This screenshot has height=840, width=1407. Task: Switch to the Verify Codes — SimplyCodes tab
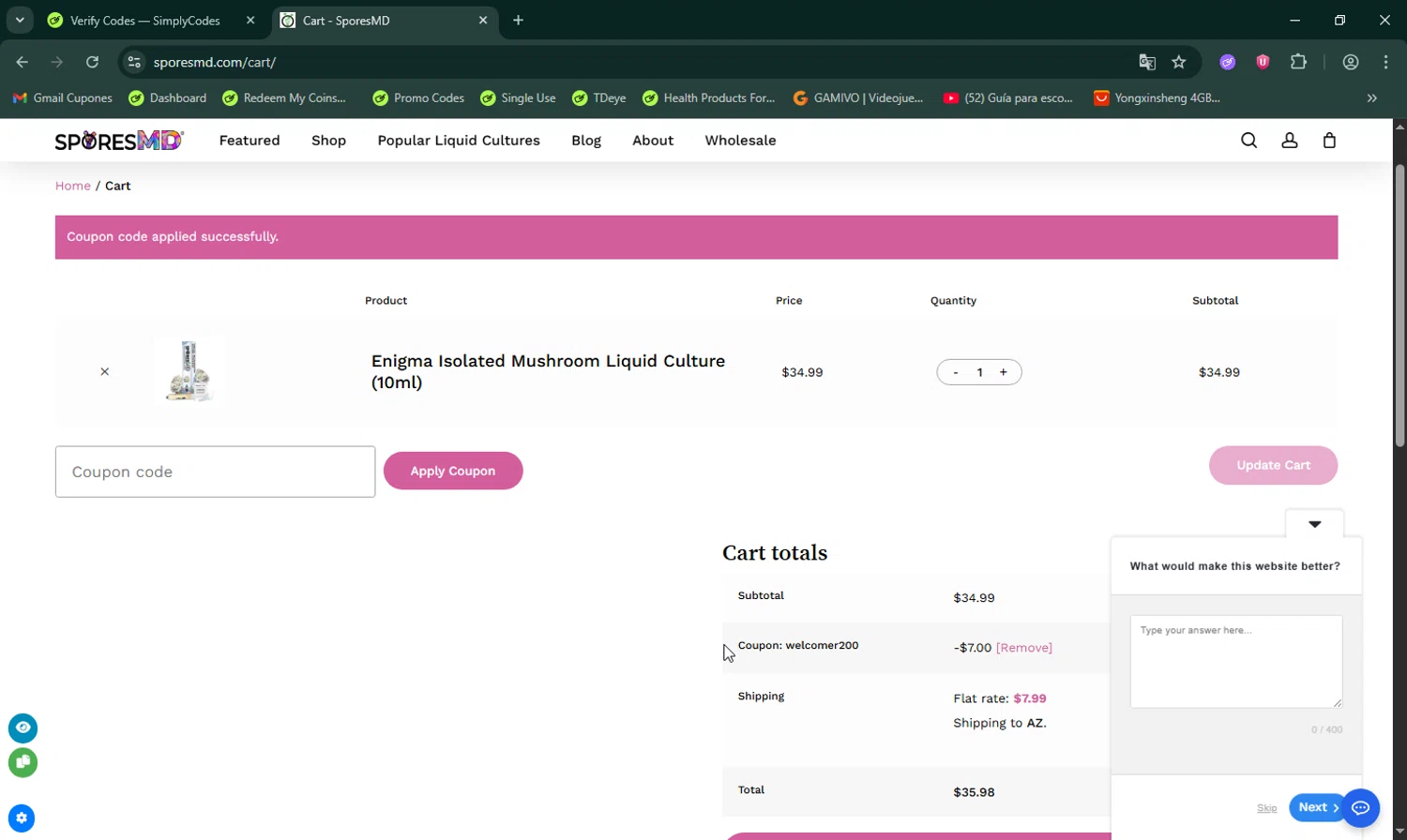[145, 20]
